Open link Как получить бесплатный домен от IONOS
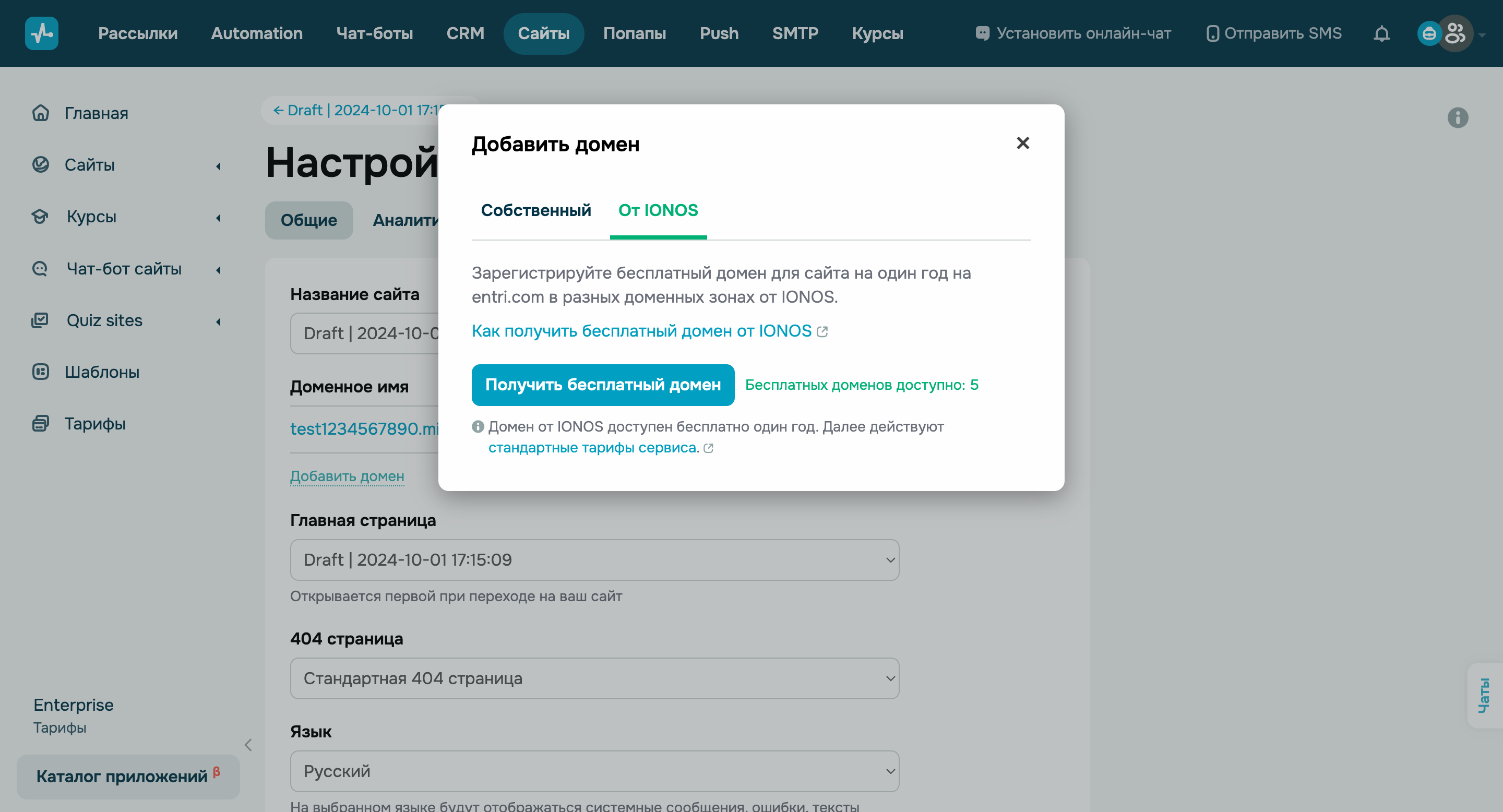Image resolution: width=1503 pixels, height=812 pixels. coord(641,331)
